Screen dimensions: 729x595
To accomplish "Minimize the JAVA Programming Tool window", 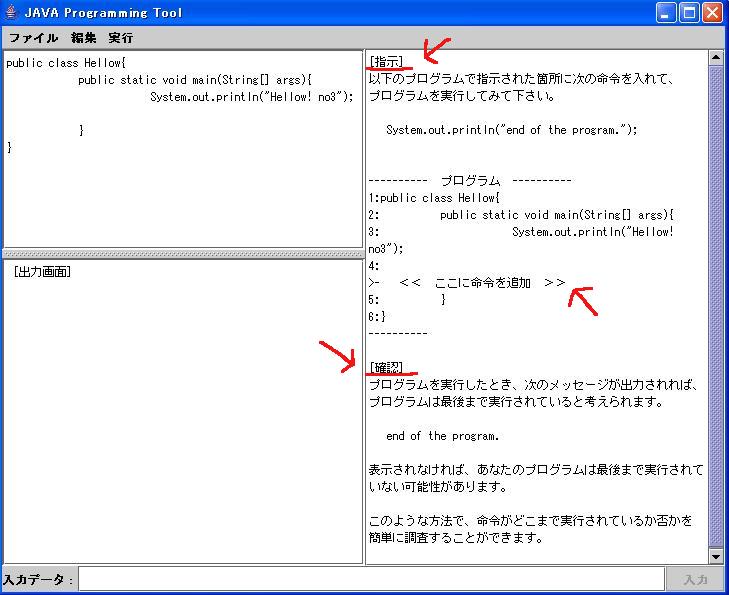I will (666, 13).
